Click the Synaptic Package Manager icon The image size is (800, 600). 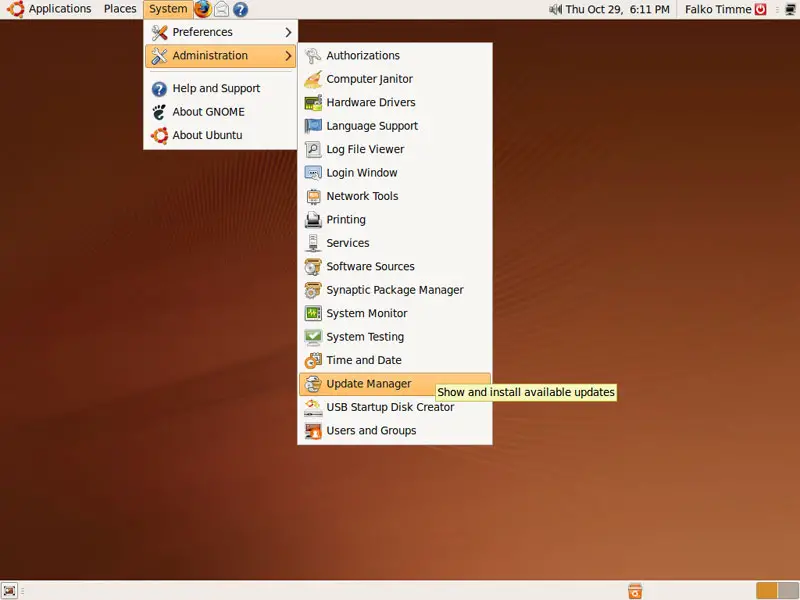(x=313, y=290)
